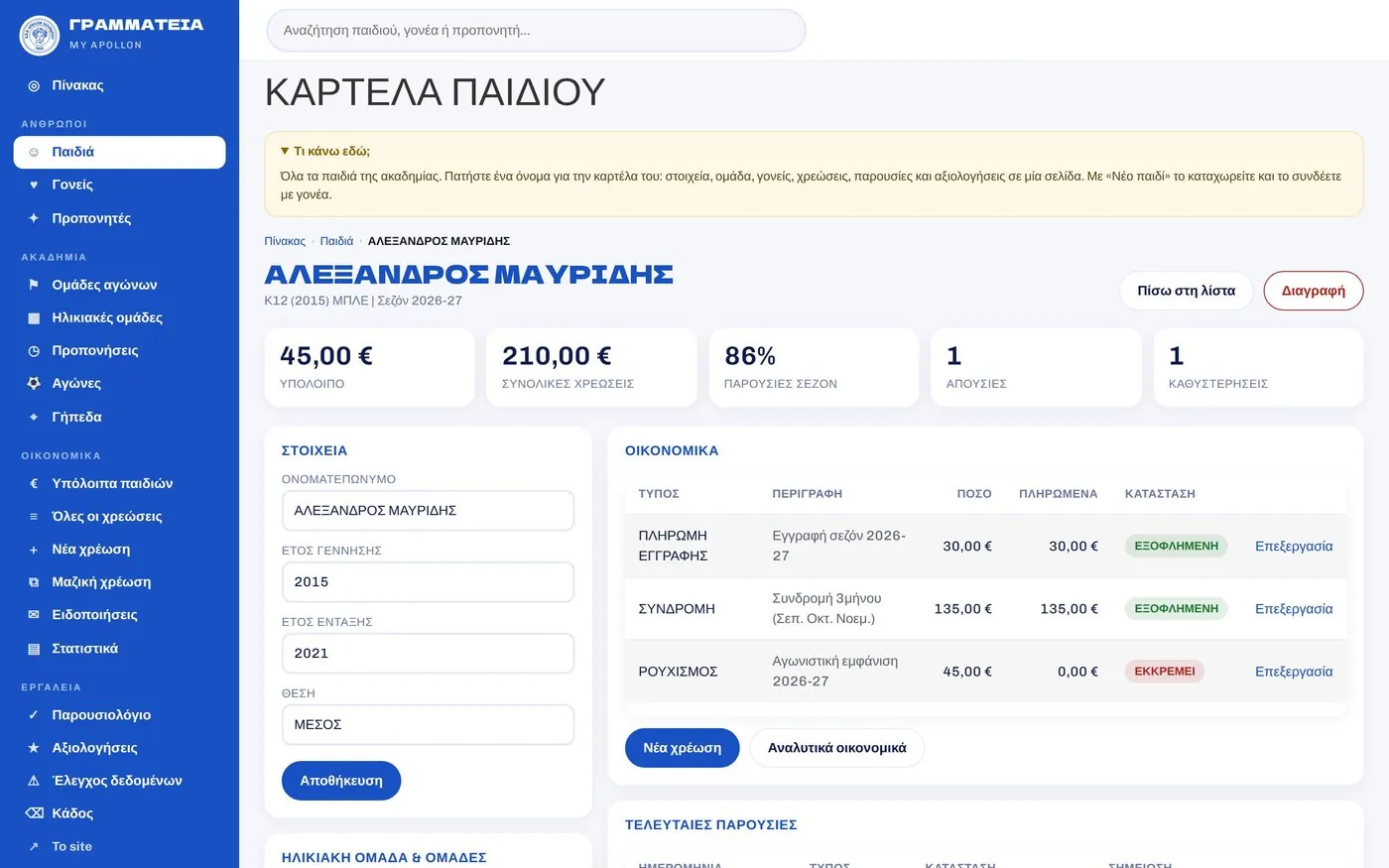1389x868 pixels.
Task: Click the warning triangle icon beside Έλεγχος δεδομένων
Action: pyautogui.click(x=34, y=781)
